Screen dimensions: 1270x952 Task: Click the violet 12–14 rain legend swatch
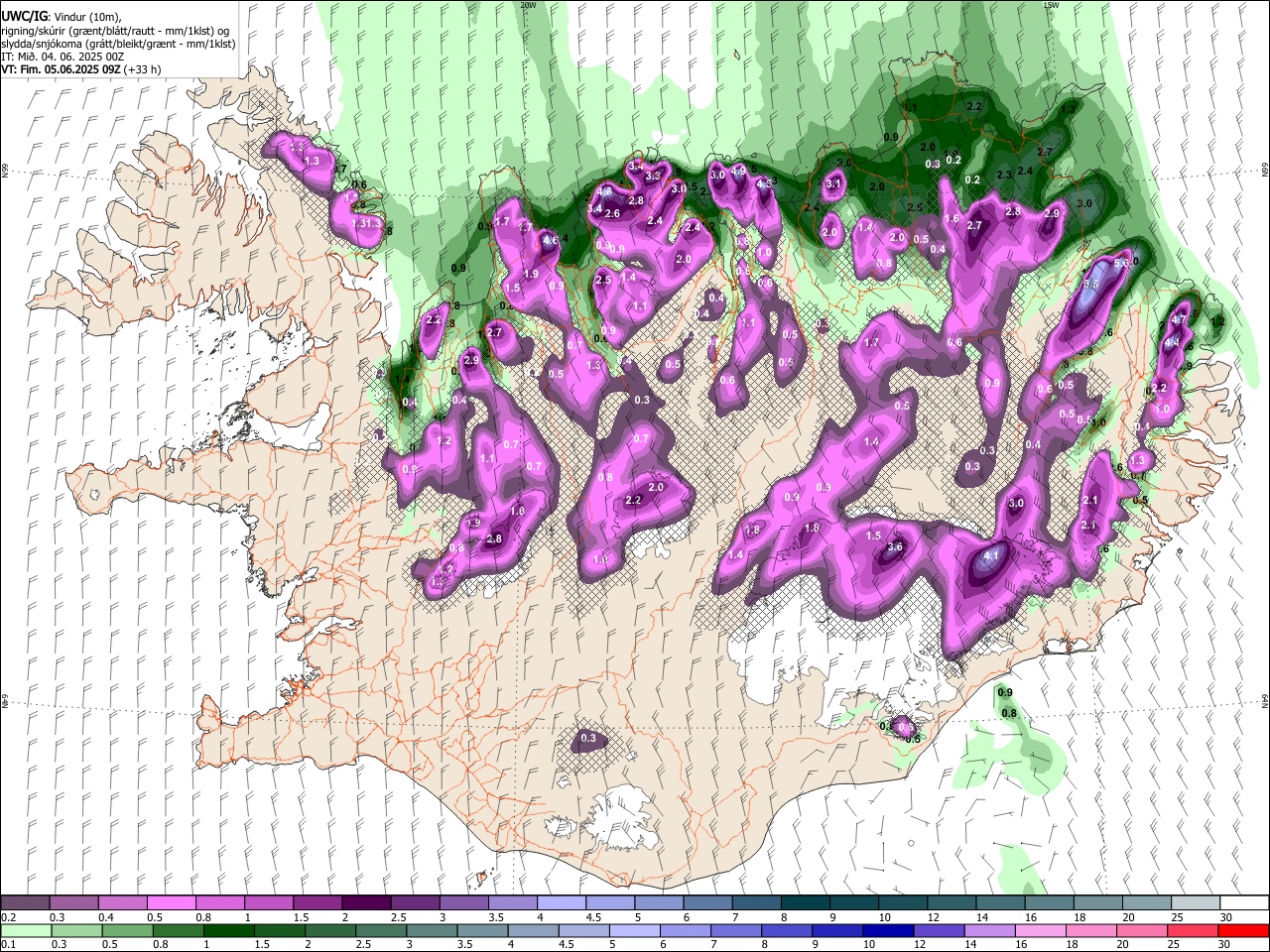click(x=940, y=931)
